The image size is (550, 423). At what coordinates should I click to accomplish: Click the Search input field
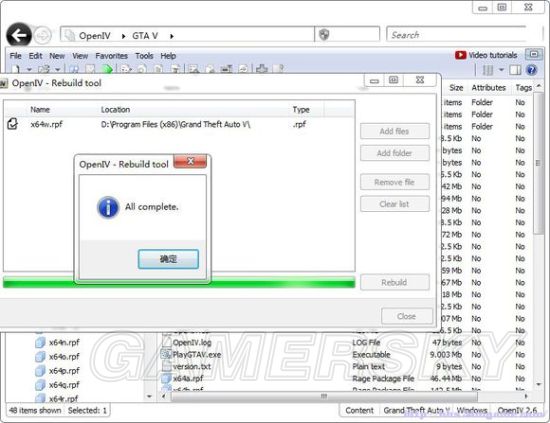456,35
